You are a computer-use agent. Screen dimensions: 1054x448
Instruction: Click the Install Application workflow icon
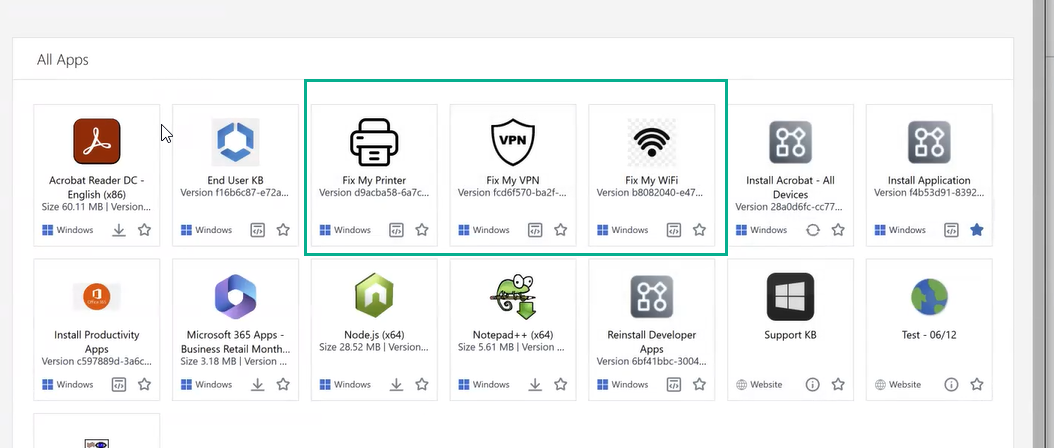929,142
